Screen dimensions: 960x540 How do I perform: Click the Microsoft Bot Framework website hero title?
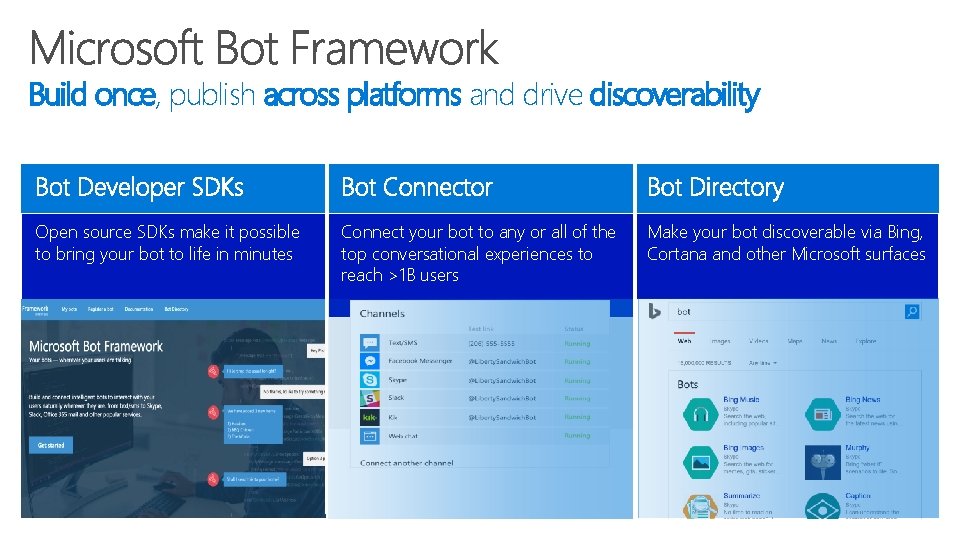click(x=96, y=347)
